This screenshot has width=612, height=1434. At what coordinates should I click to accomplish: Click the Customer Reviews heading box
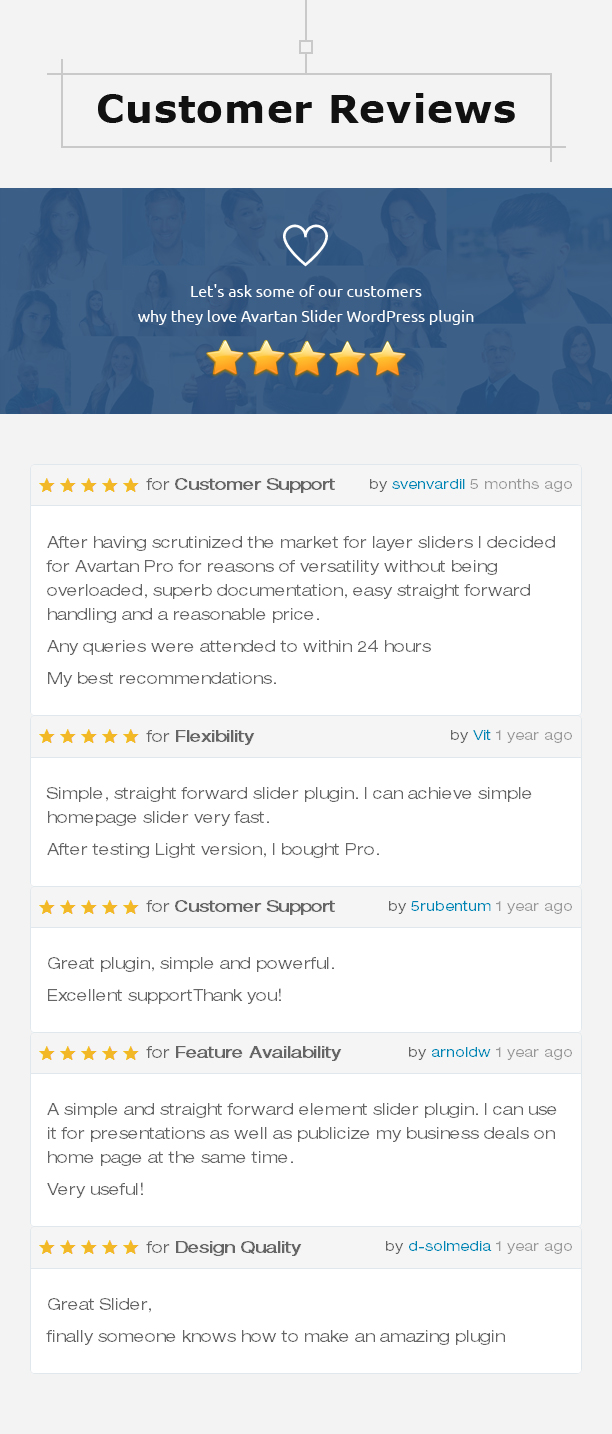point(306,110)
